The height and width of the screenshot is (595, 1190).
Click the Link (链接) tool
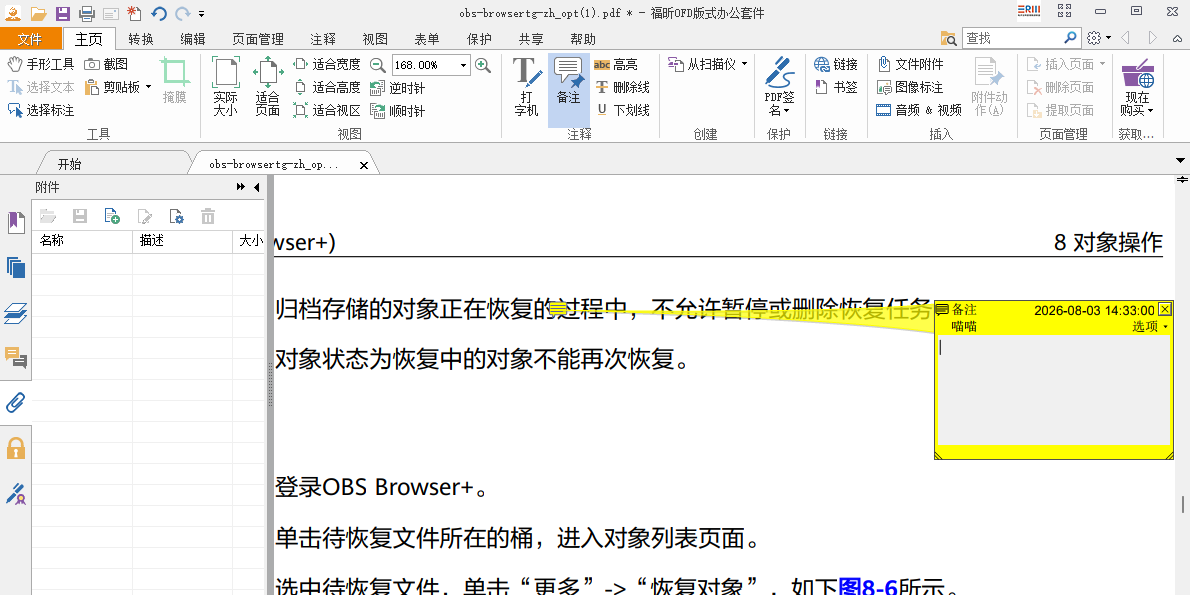coord(836,65)
